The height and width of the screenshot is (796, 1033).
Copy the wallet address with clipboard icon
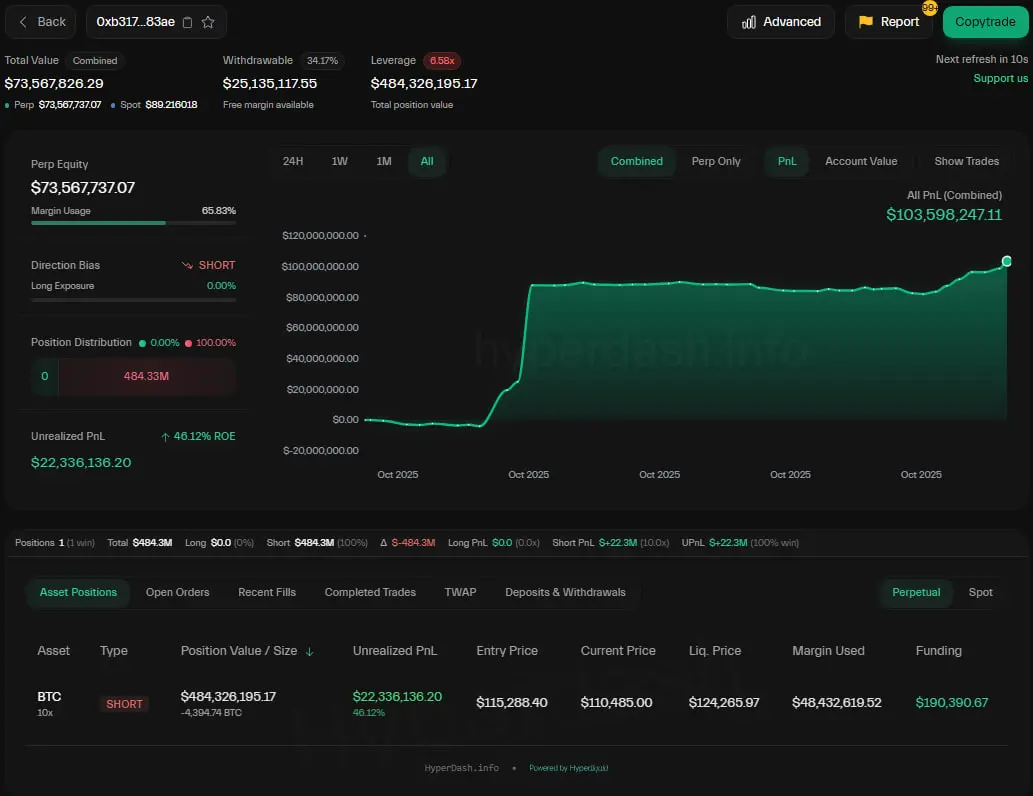[x=188, y=22]
